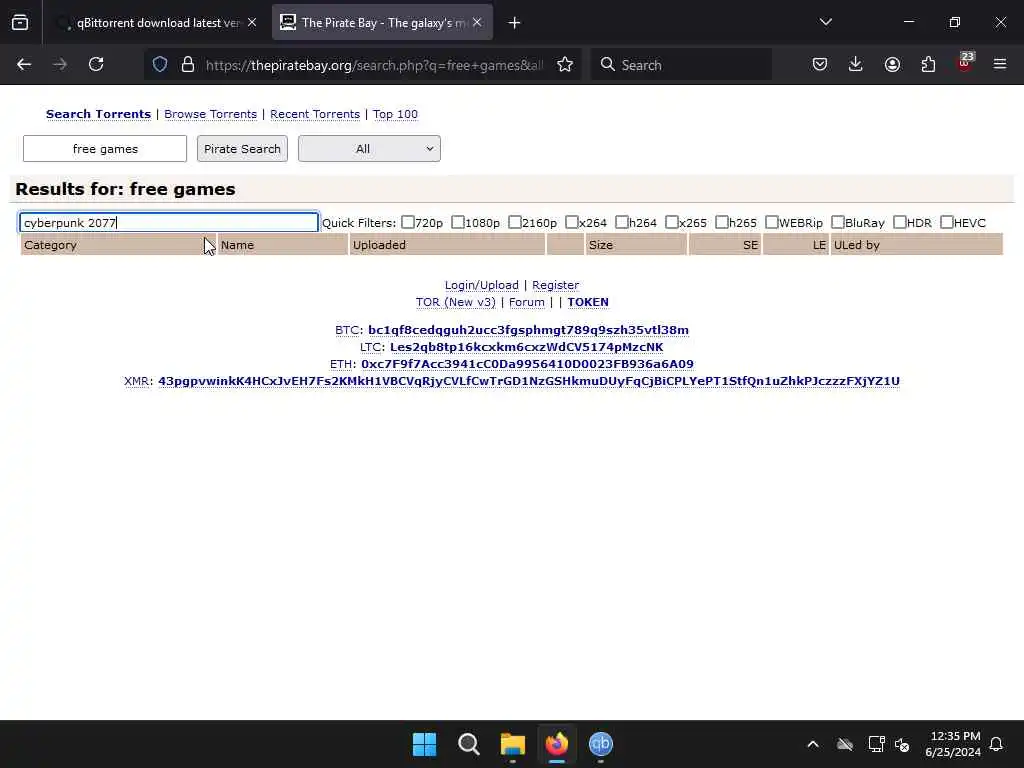Viewport: 1024px width, 768px height.
Task: Open taskbar Search
Action: click(468, 744)
